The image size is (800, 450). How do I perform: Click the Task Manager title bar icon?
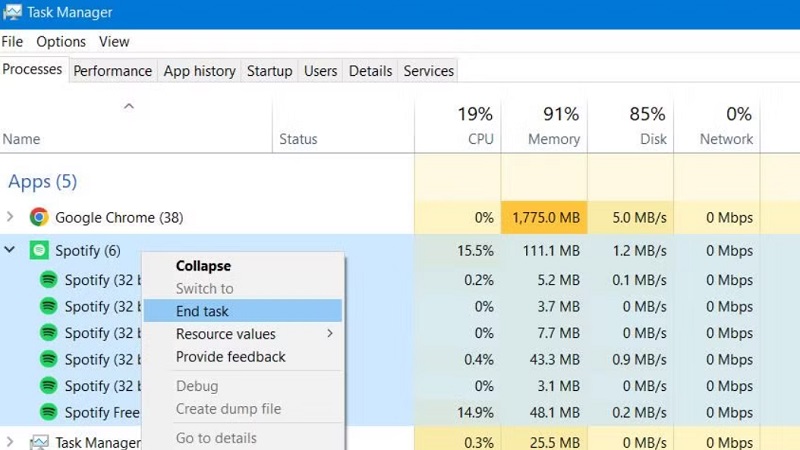coord(13,13)
